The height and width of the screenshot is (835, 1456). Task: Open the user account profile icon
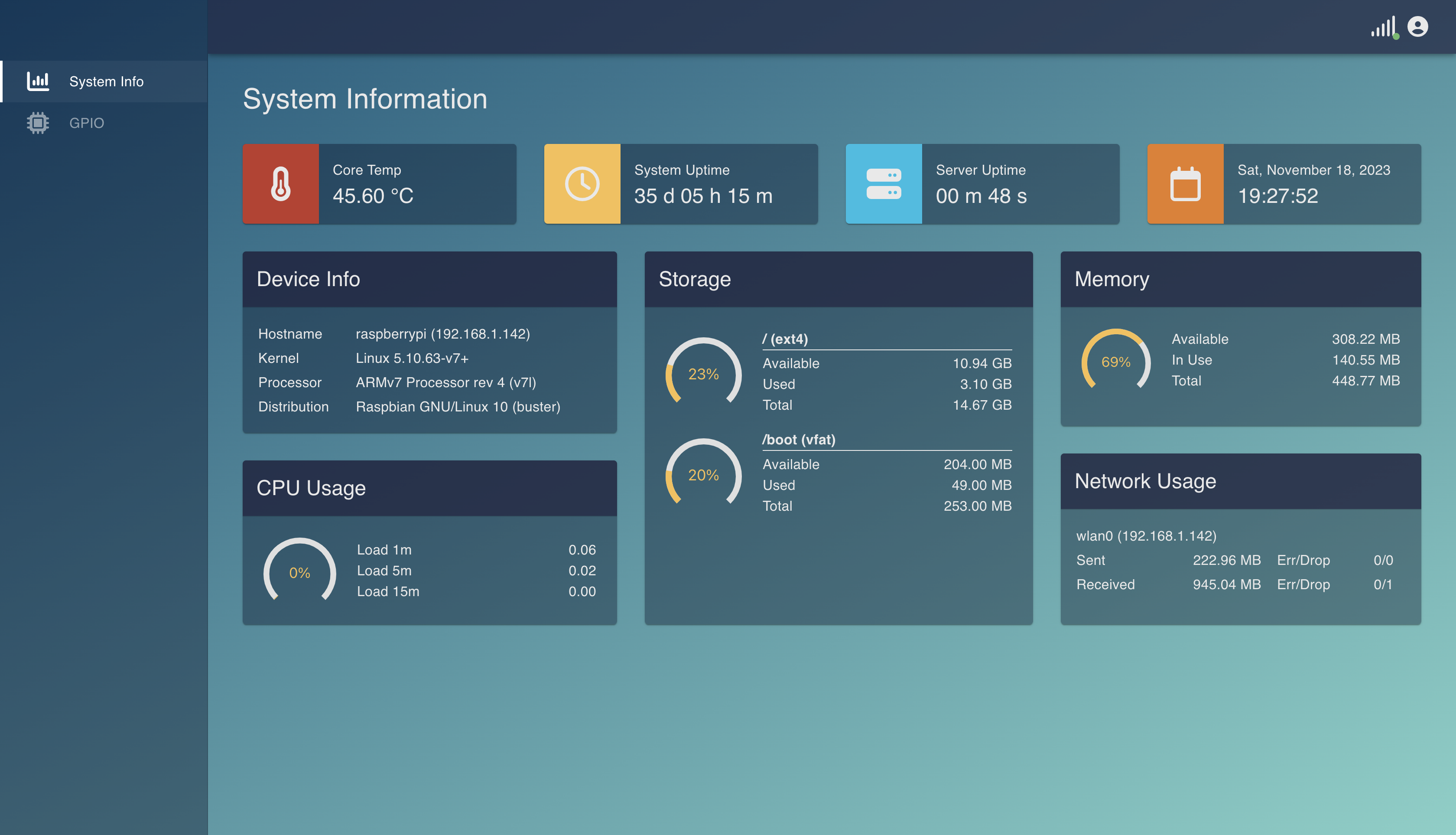point(1417,26)
